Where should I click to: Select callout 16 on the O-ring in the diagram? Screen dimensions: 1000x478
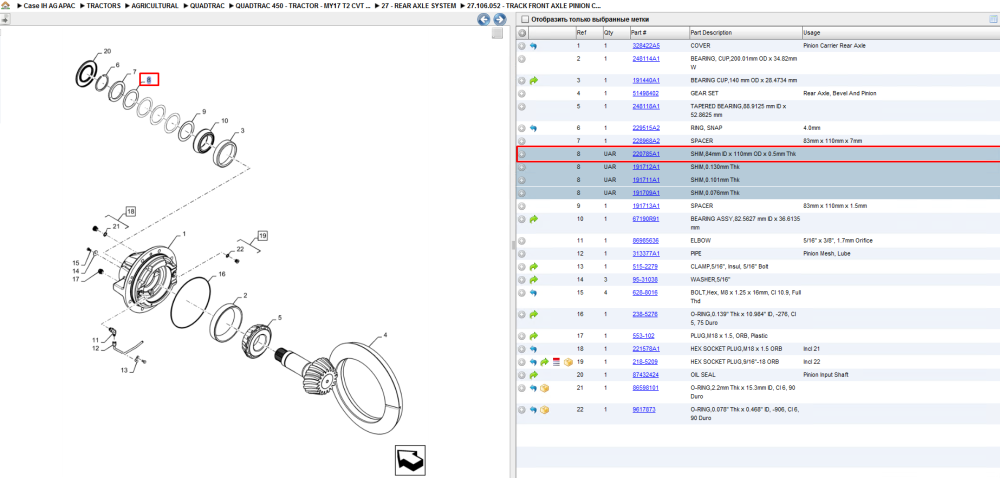click(x=221, y=274)
